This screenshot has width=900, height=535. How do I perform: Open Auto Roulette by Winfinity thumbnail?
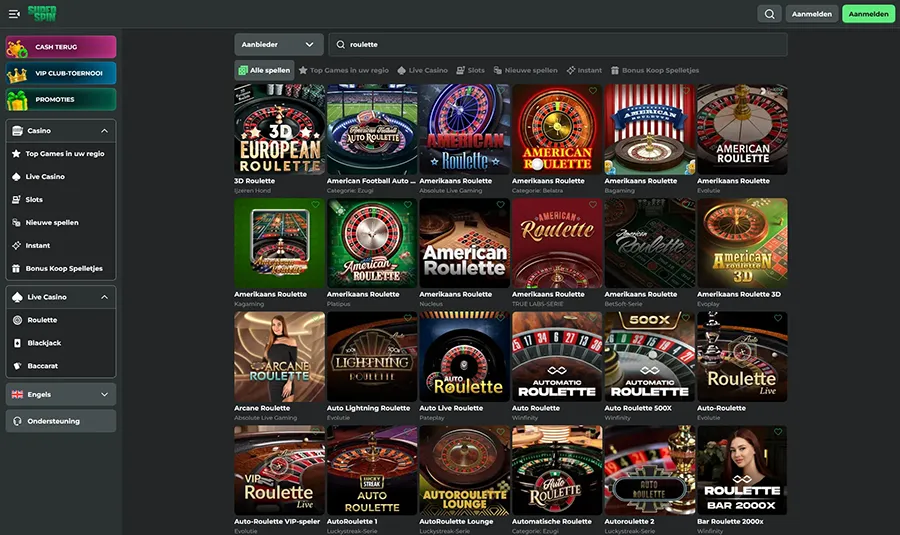click(557, 356)
